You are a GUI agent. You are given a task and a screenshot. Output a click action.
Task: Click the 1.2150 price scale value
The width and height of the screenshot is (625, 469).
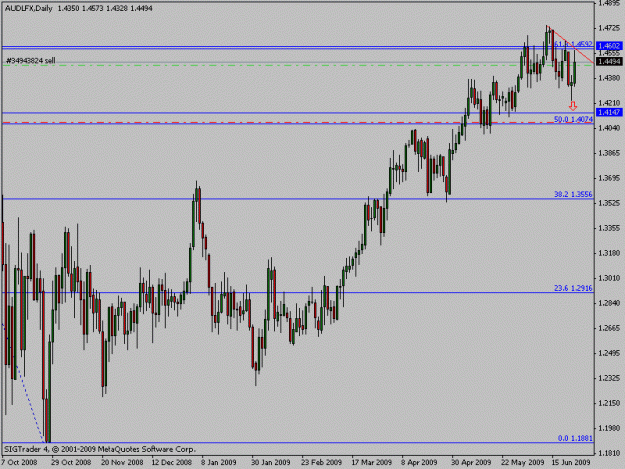[610, 403]
